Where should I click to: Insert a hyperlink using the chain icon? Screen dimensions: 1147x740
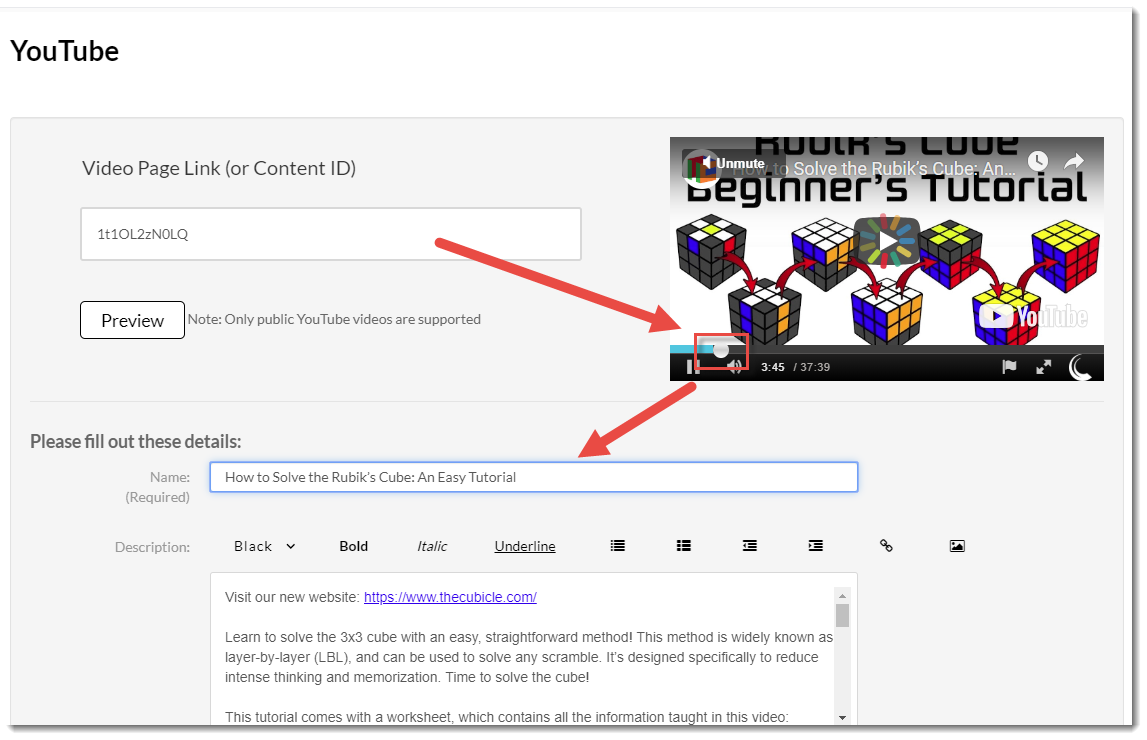[x=886, y=546]
